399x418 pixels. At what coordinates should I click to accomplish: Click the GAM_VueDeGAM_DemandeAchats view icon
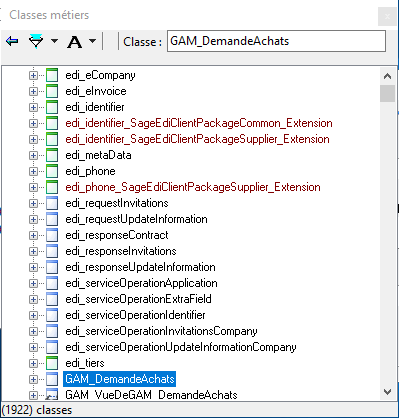pyautogui.click(x=52, y=394)
